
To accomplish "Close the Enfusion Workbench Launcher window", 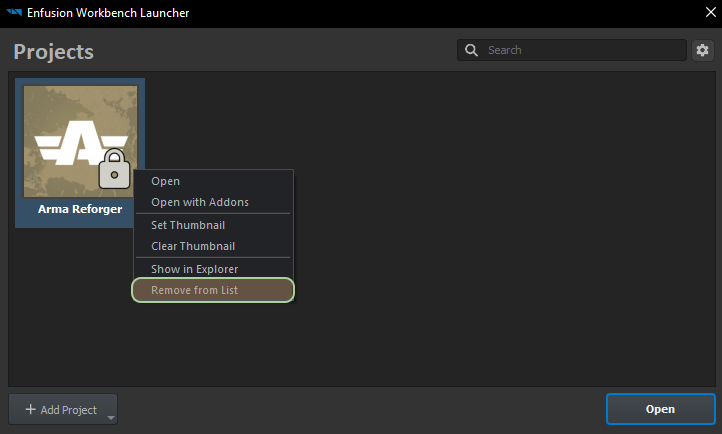I will tap(710, 12).
